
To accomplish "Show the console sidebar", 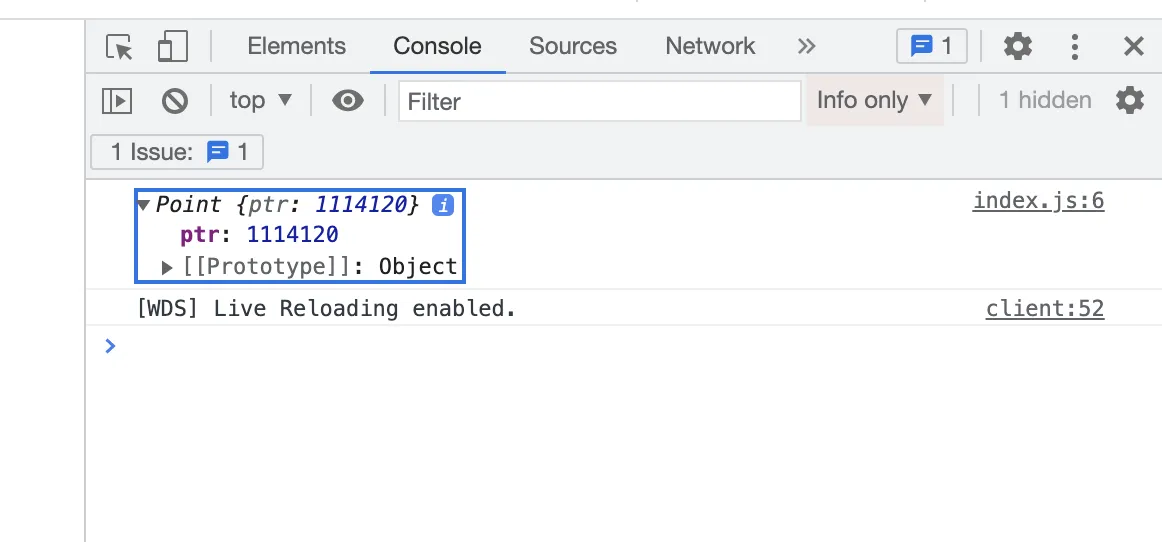I will click(x=117, y=100).
